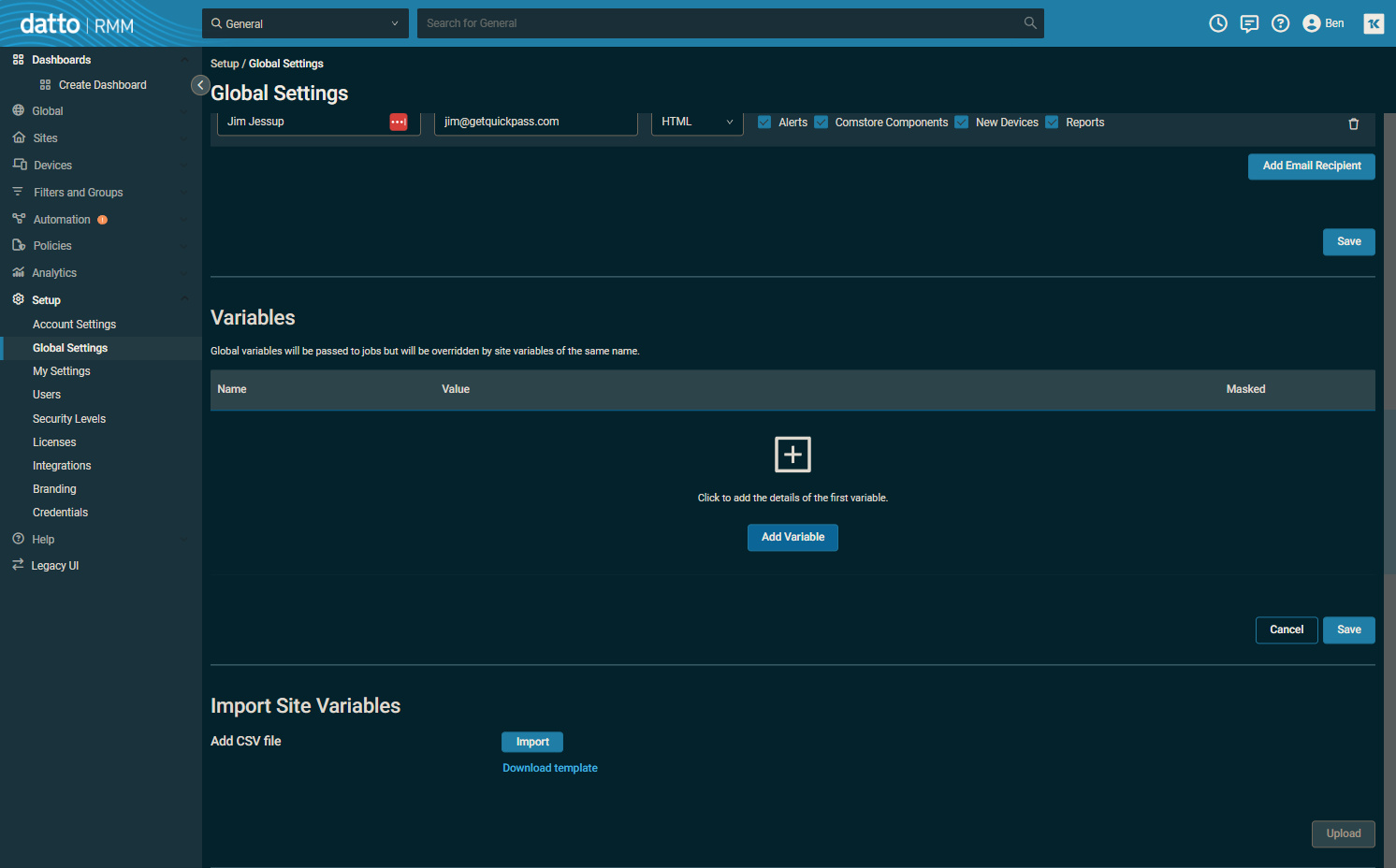
Task: Toggle the New Devices checkbox
Action: tap(961, 123)
